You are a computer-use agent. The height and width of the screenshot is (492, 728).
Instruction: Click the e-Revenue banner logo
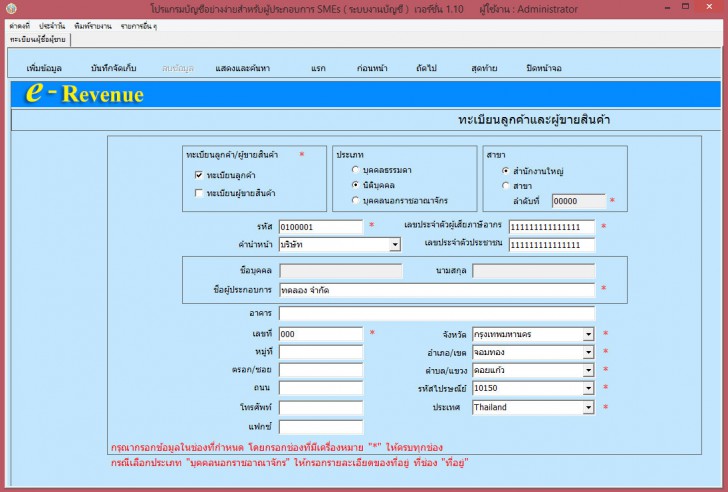tap(84, 93)
